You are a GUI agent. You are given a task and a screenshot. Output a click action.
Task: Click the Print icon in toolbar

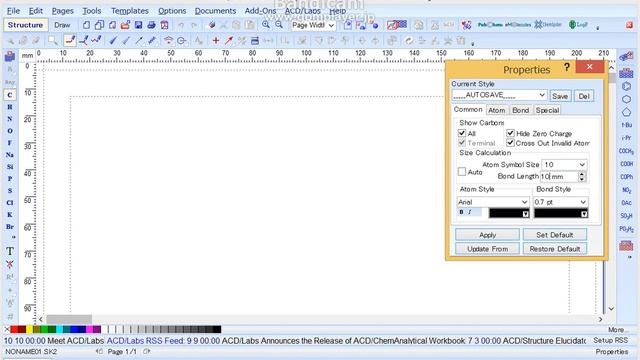point(151,25)
